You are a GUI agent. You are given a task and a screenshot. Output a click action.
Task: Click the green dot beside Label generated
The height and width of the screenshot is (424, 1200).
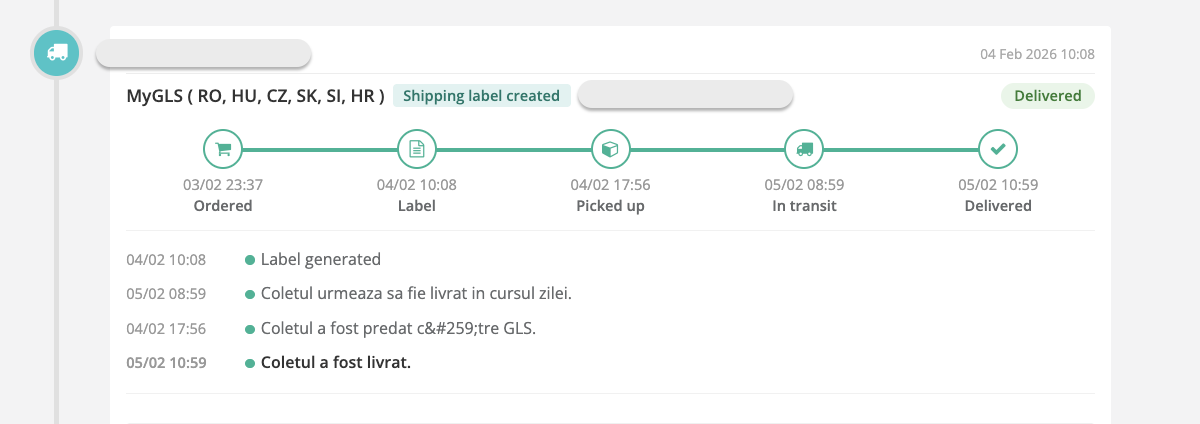tap(250, 260)
